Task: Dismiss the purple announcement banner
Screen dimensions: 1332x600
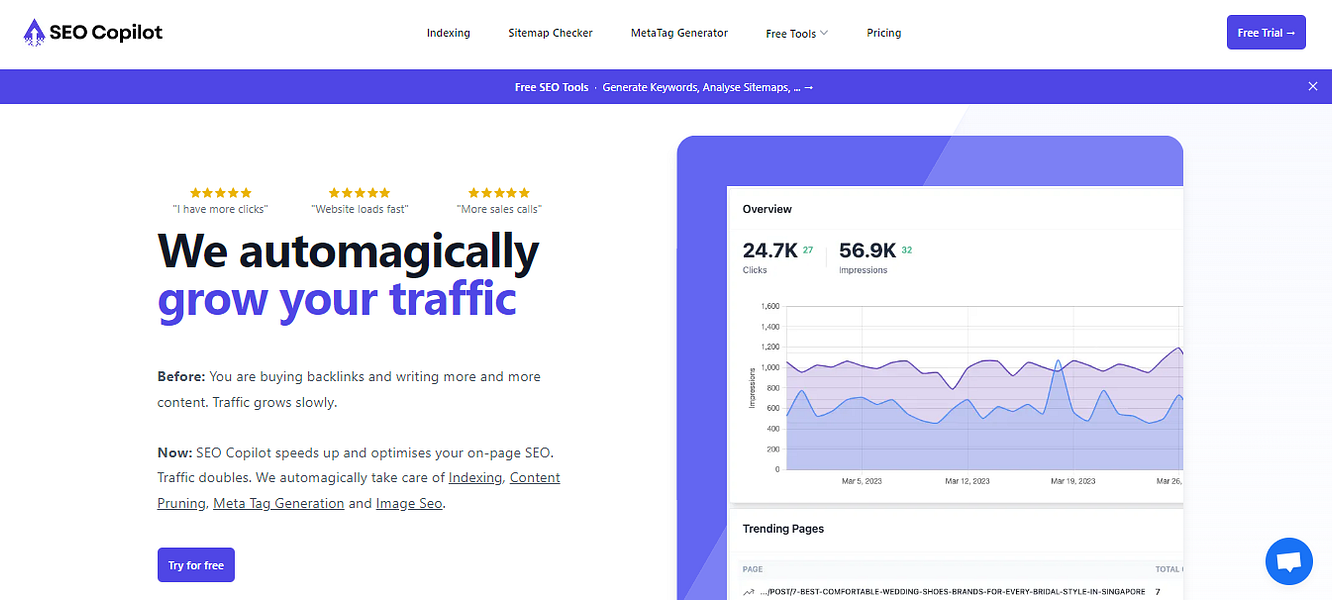Action: 1313,86
